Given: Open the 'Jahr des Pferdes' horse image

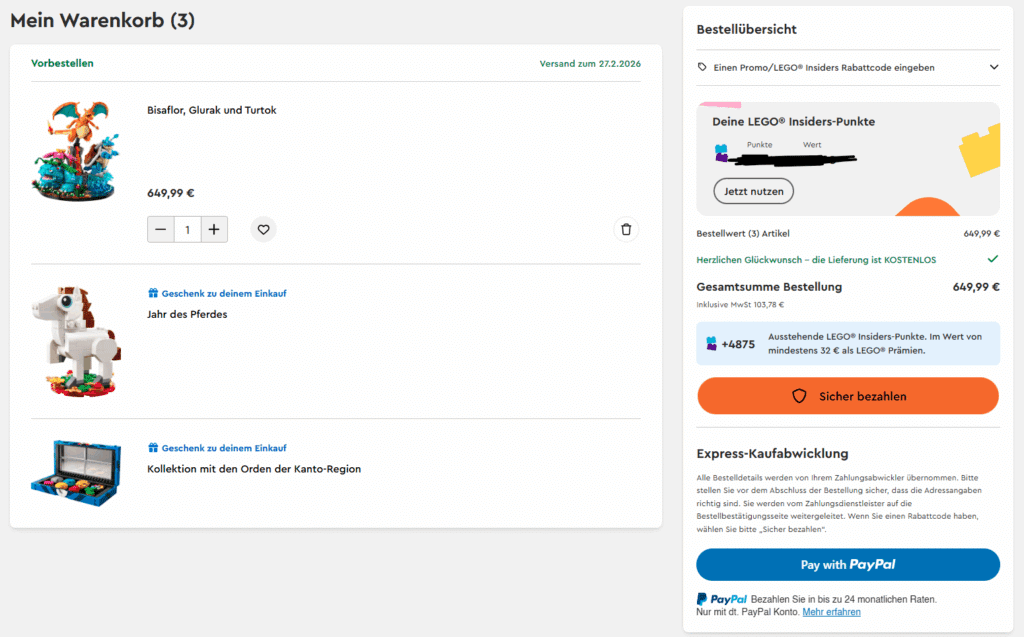Looking at the screenshot, I should (76, 341).
